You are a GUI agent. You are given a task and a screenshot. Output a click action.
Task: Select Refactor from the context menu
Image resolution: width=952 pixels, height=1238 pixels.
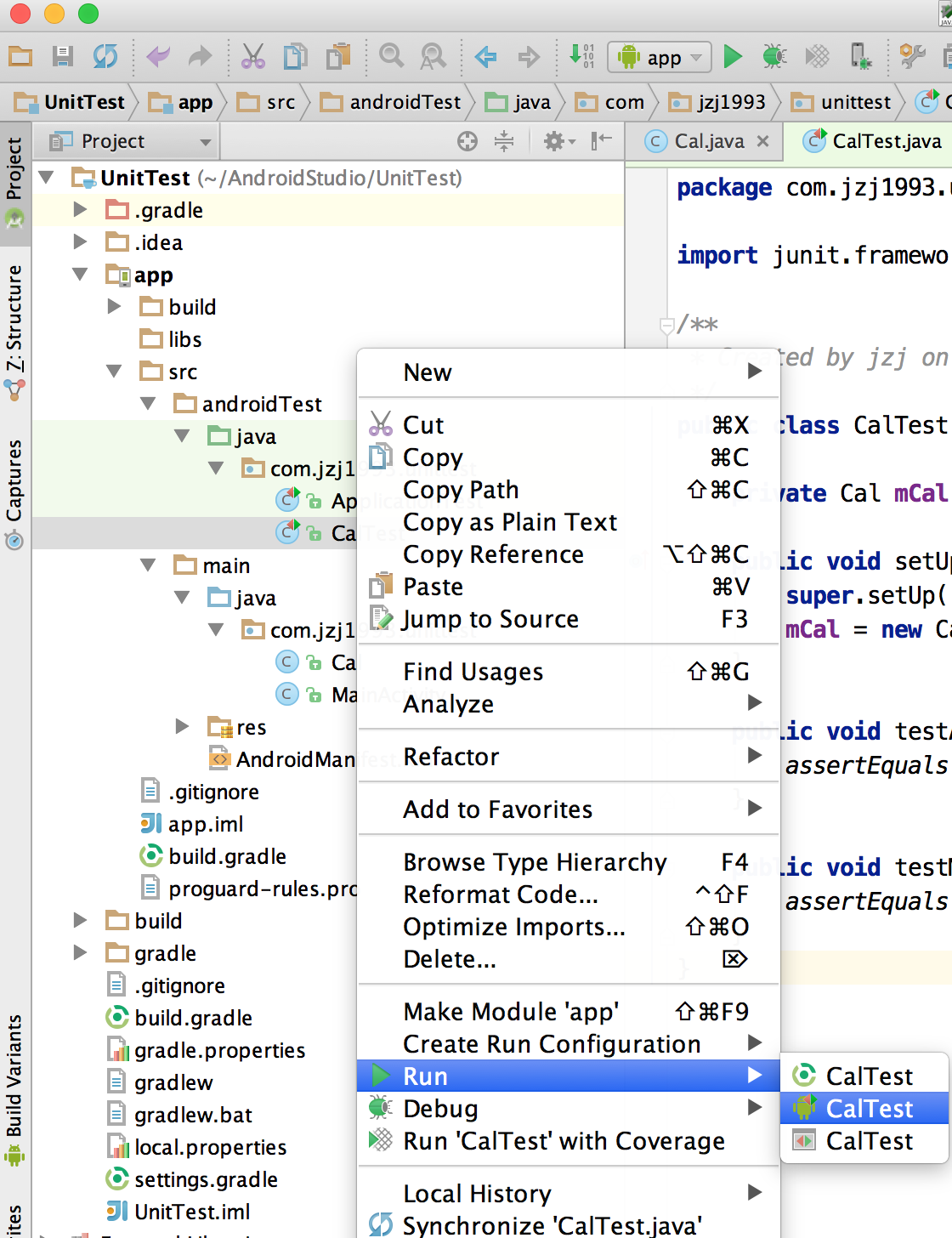point(450,757)
